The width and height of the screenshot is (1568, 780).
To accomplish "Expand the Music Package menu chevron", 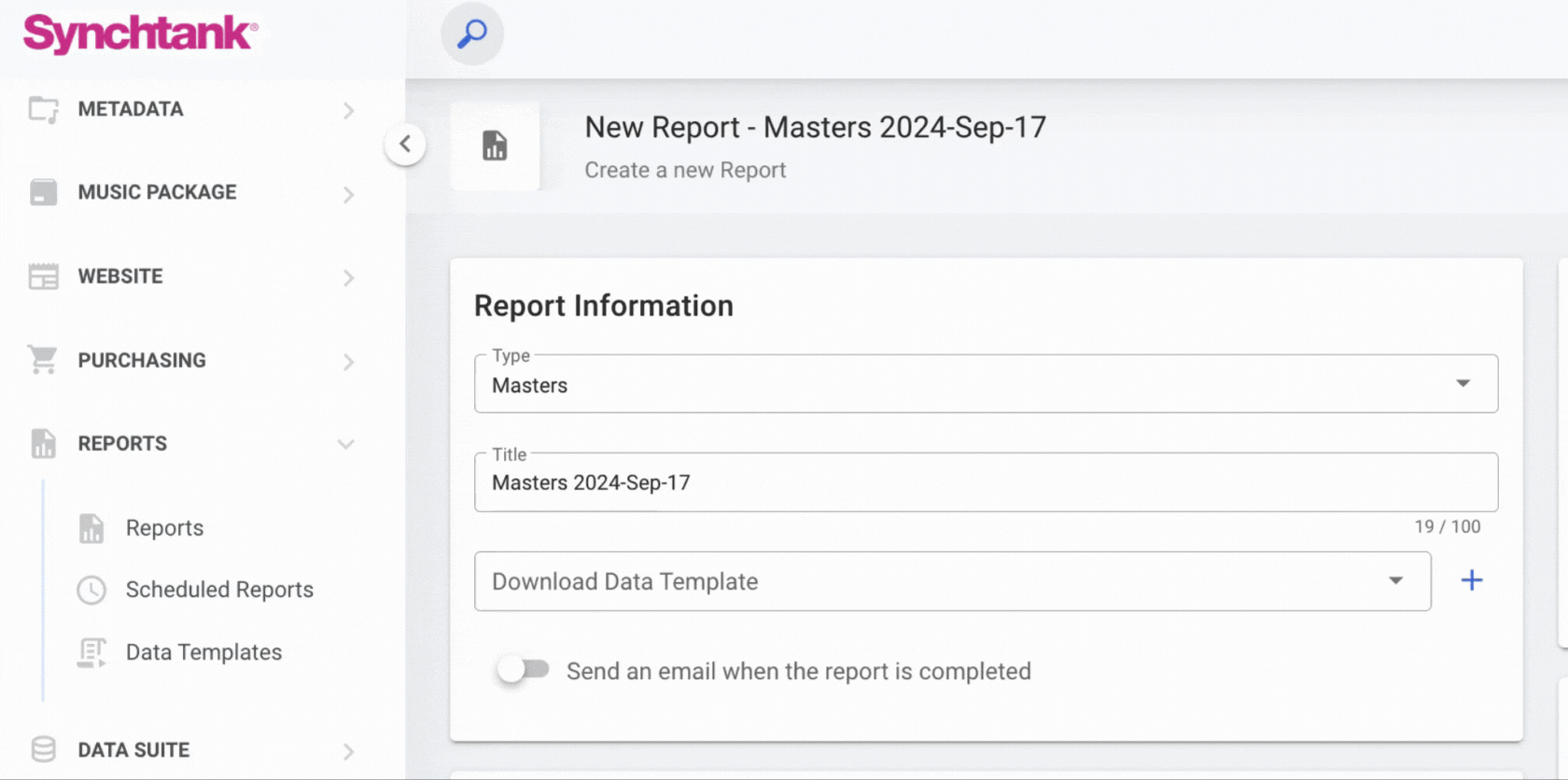I will tap(348, 194).
